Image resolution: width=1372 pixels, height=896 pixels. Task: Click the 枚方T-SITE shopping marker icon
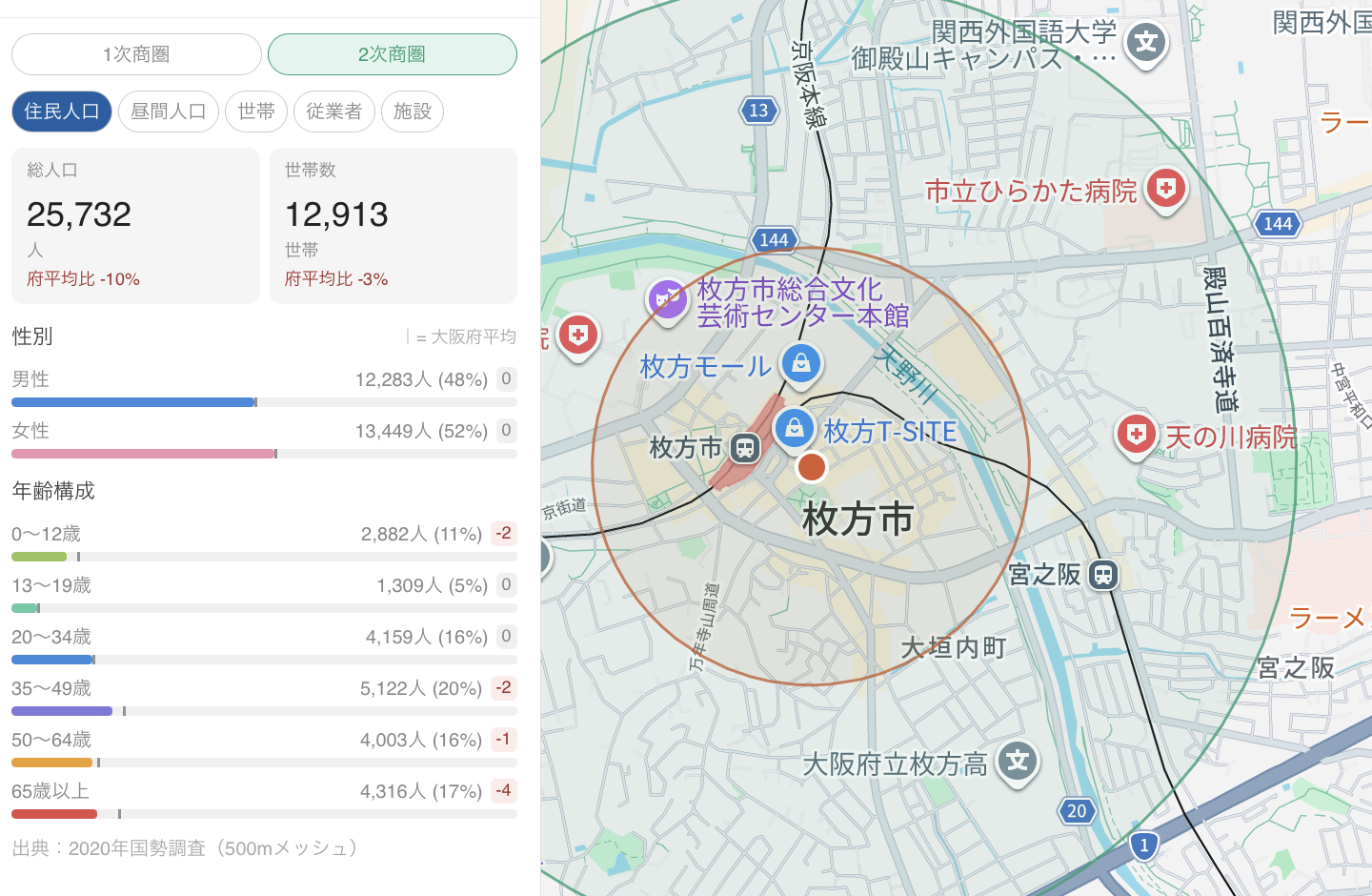[795, 429]
